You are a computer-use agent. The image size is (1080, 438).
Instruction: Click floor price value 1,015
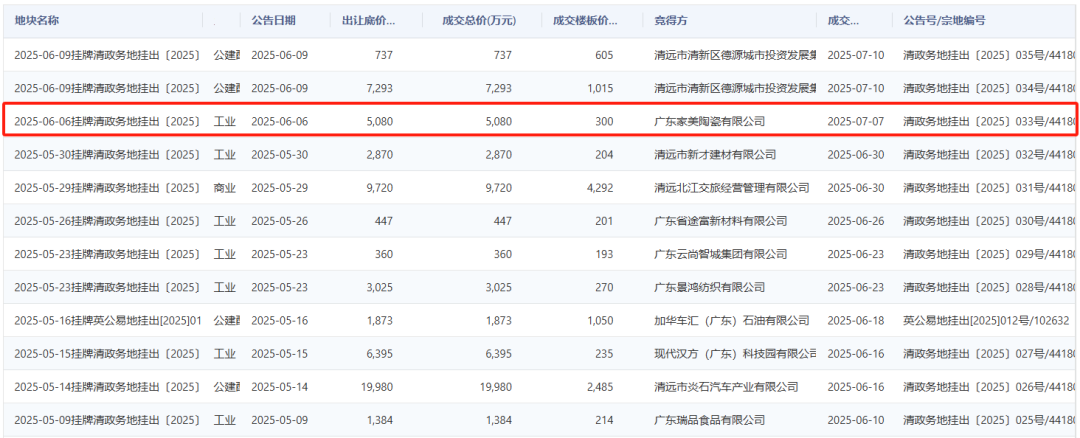click(599, 88)
